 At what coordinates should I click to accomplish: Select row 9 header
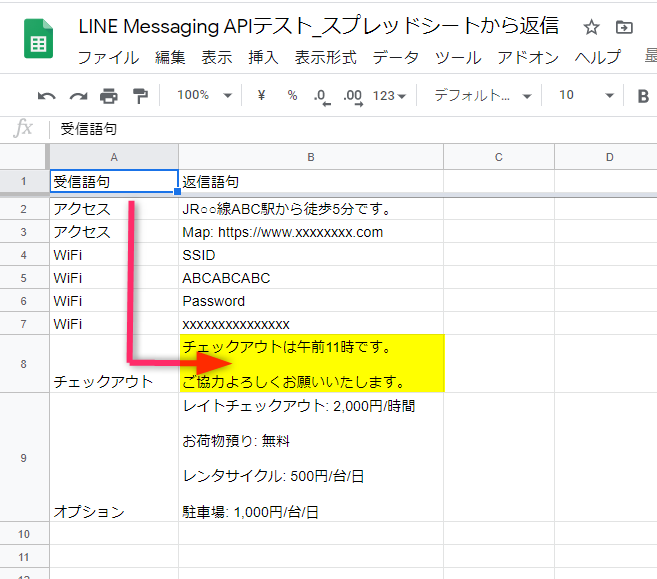click(23, 458)
